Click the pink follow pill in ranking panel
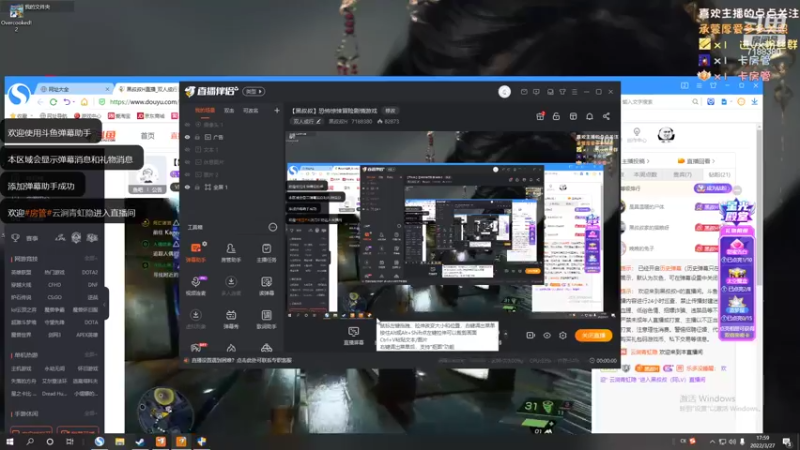Viewport: 800px width, 450px height. coord(713,188)
